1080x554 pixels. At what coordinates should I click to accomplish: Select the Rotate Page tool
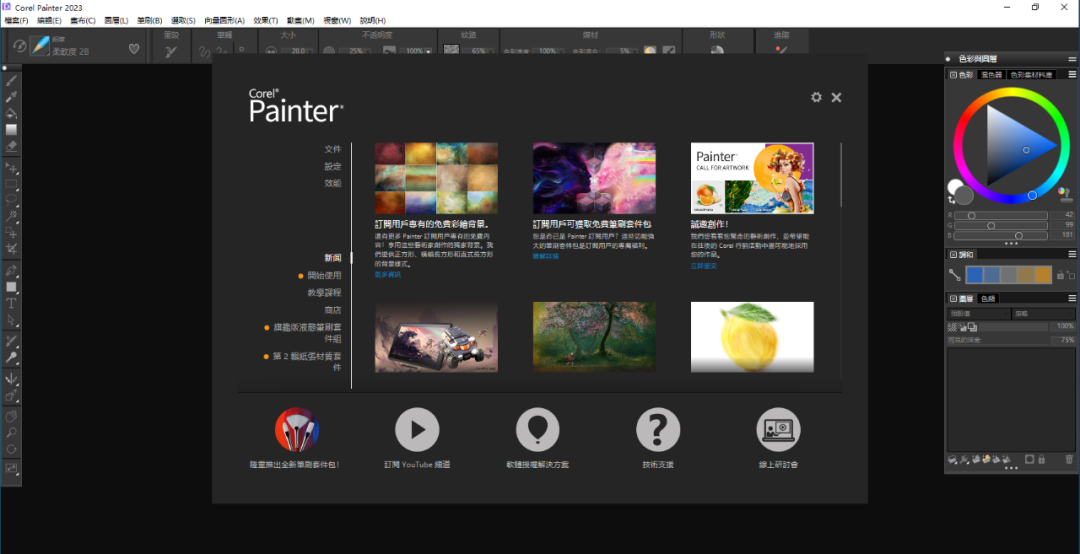pos(11,449)
